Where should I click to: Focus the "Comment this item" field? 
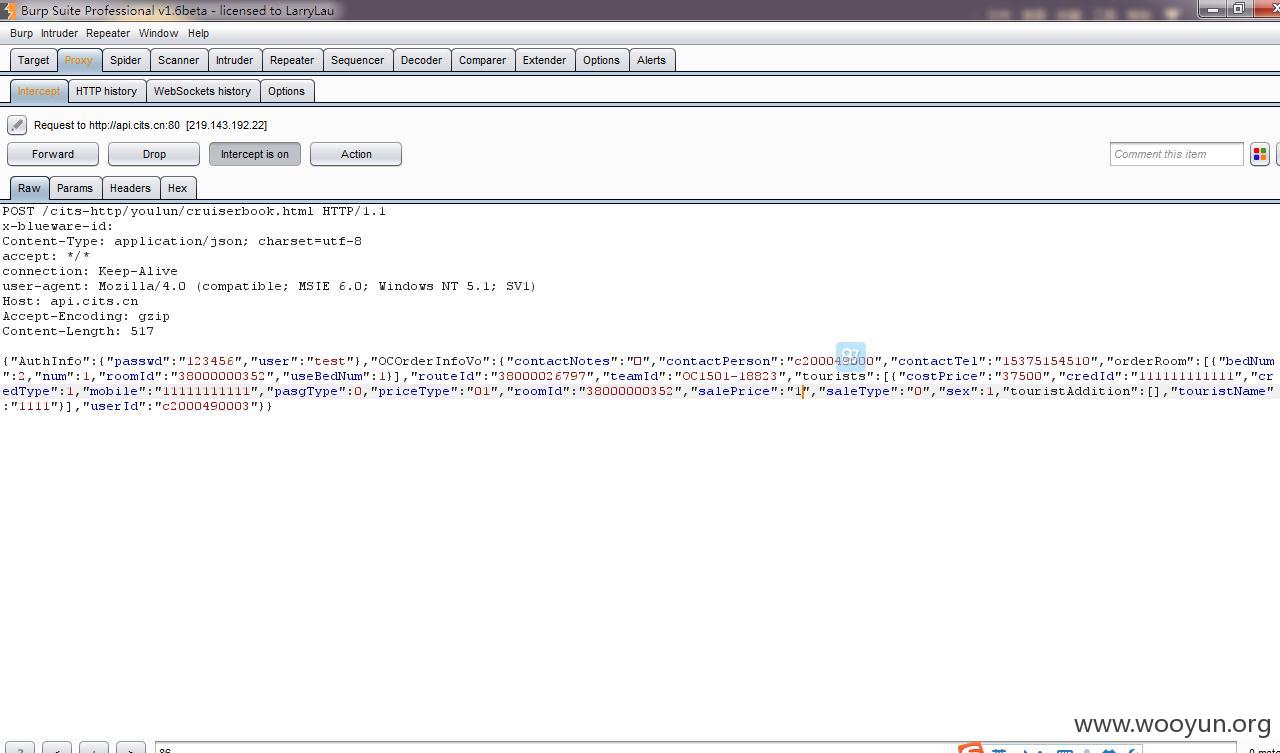[1176, 154]
